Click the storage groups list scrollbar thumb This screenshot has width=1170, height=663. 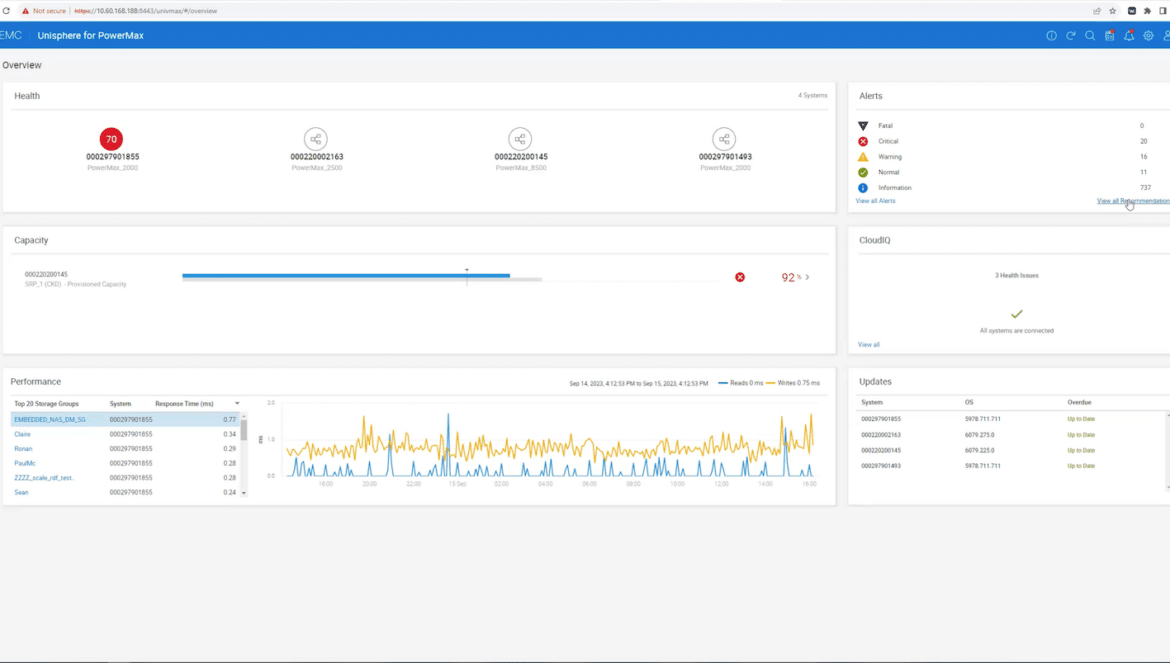click(x=243, y=430)
